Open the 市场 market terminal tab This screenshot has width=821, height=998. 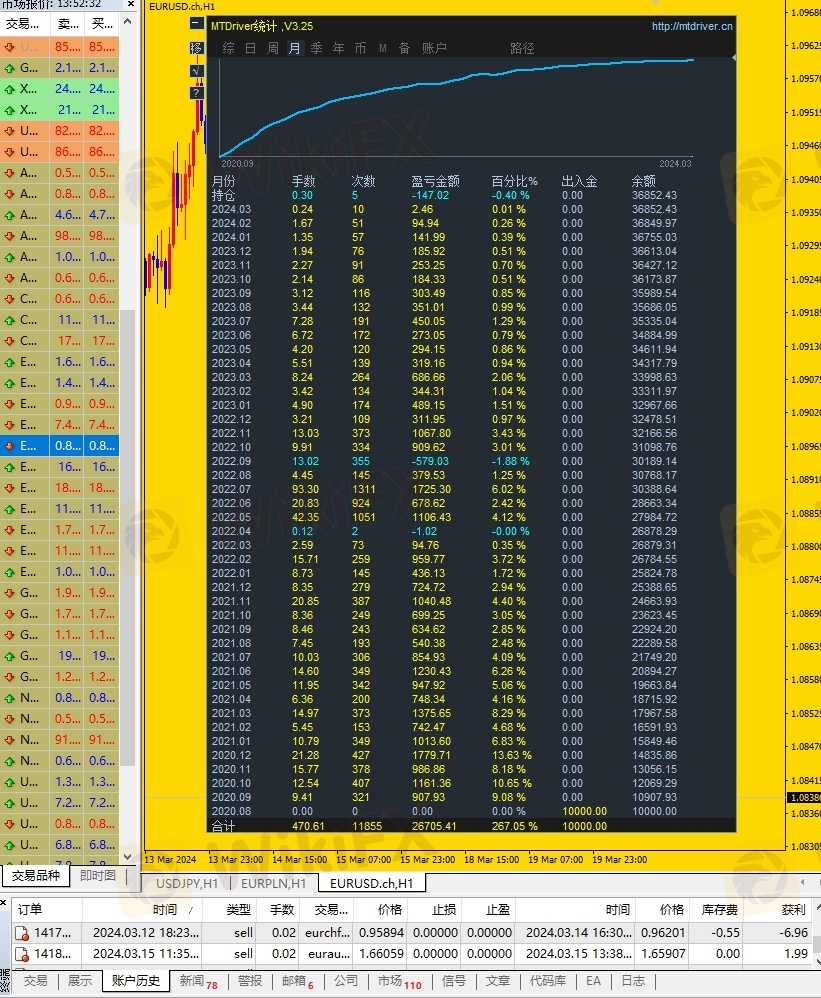(400, 981)
